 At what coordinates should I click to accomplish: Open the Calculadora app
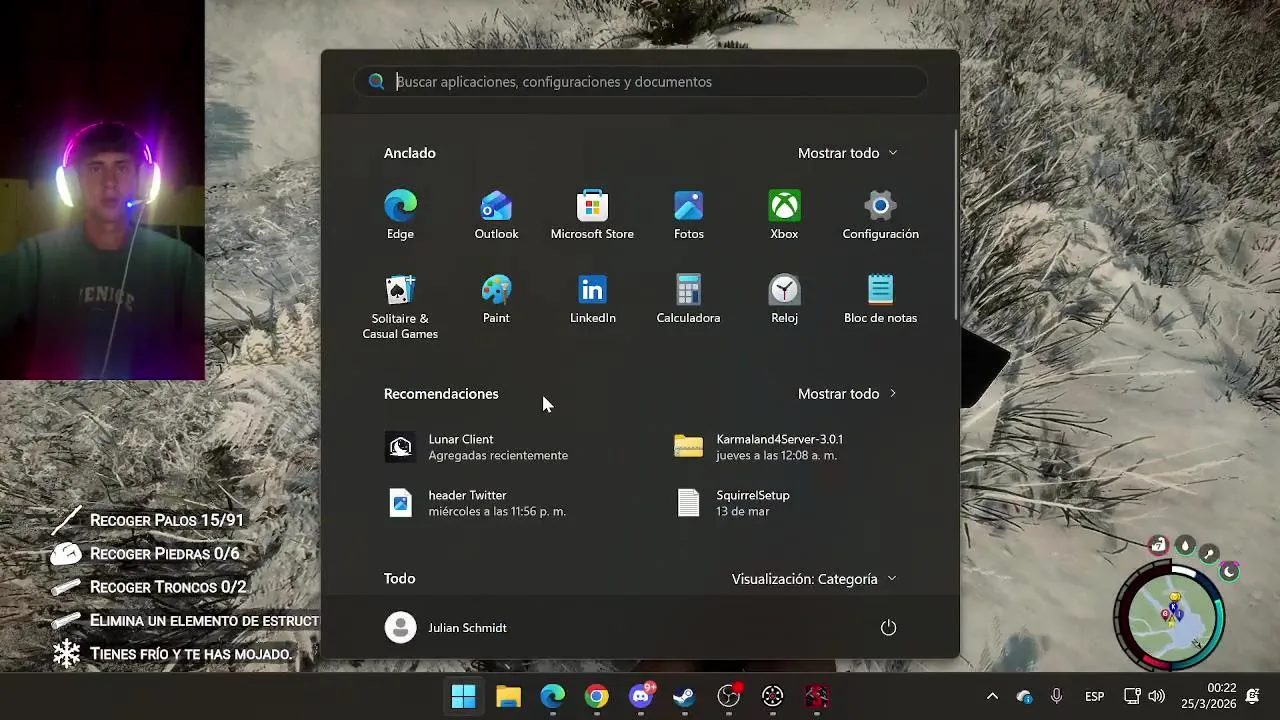(x=688, y=300)
